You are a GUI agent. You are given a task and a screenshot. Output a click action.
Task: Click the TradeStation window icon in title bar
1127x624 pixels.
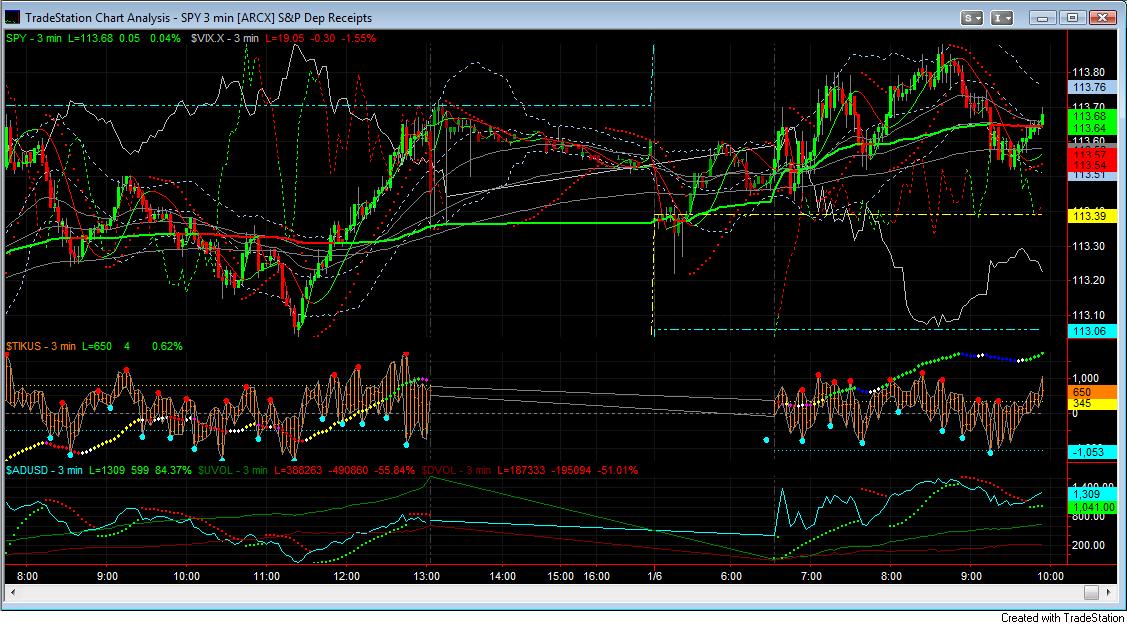(13, 17)
